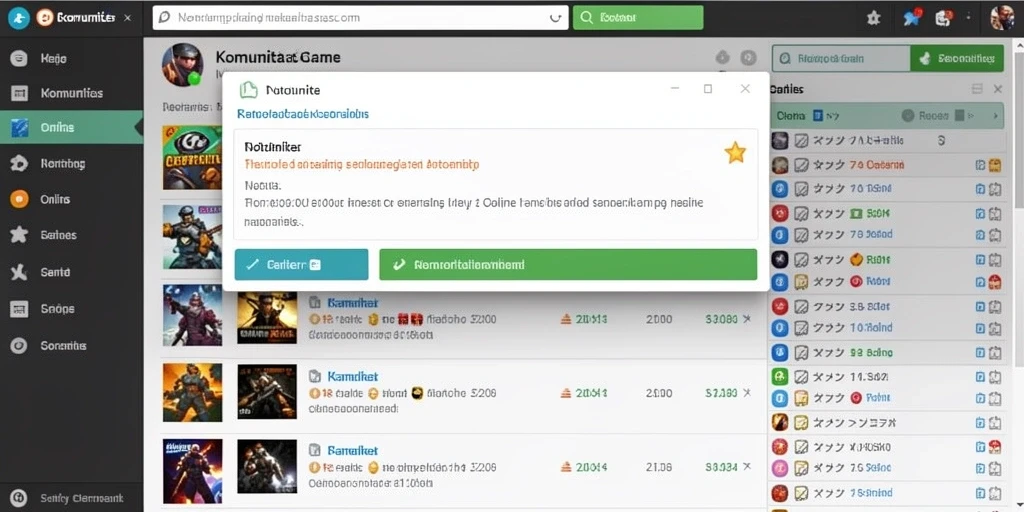1024x512 pixels.
Task: Open the address bar dropdown chevron
Action: click(x=556, y=18)
